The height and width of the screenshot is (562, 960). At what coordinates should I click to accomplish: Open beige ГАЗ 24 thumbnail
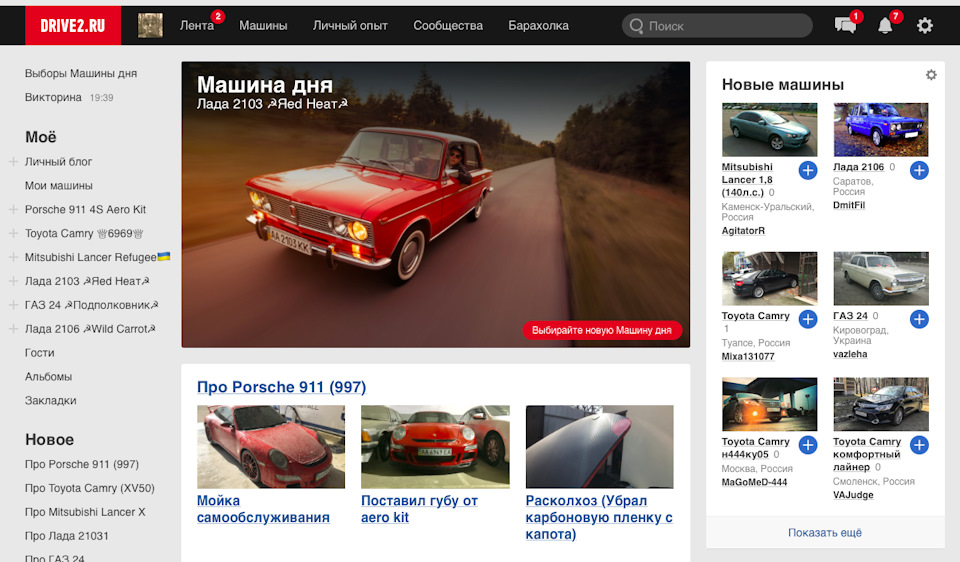tap(880, 279)
